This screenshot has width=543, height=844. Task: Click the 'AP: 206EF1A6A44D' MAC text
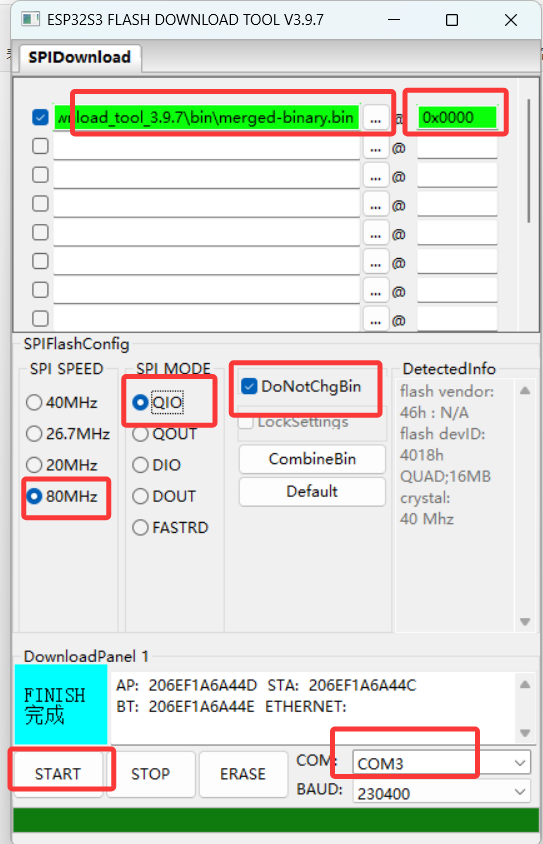pos(186,685)
